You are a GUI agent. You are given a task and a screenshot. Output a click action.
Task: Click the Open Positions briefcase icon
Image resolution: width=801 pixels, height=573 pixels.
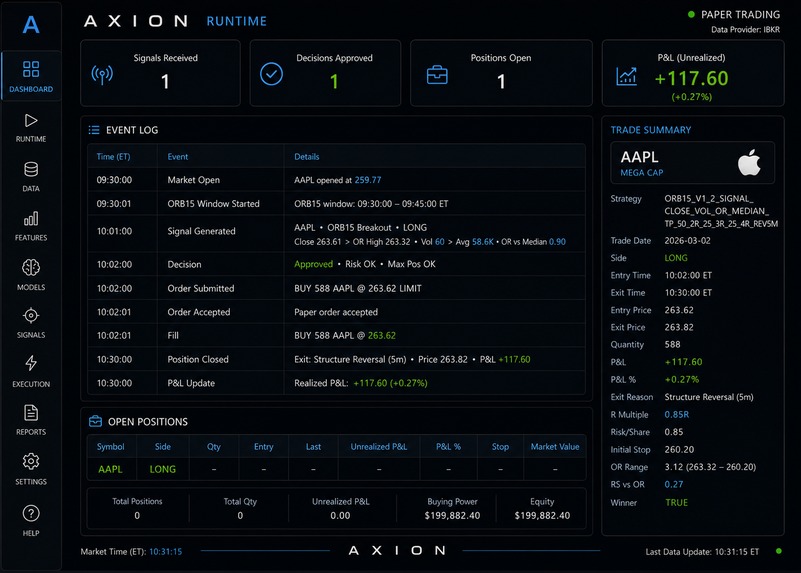[x=96, y=421]
